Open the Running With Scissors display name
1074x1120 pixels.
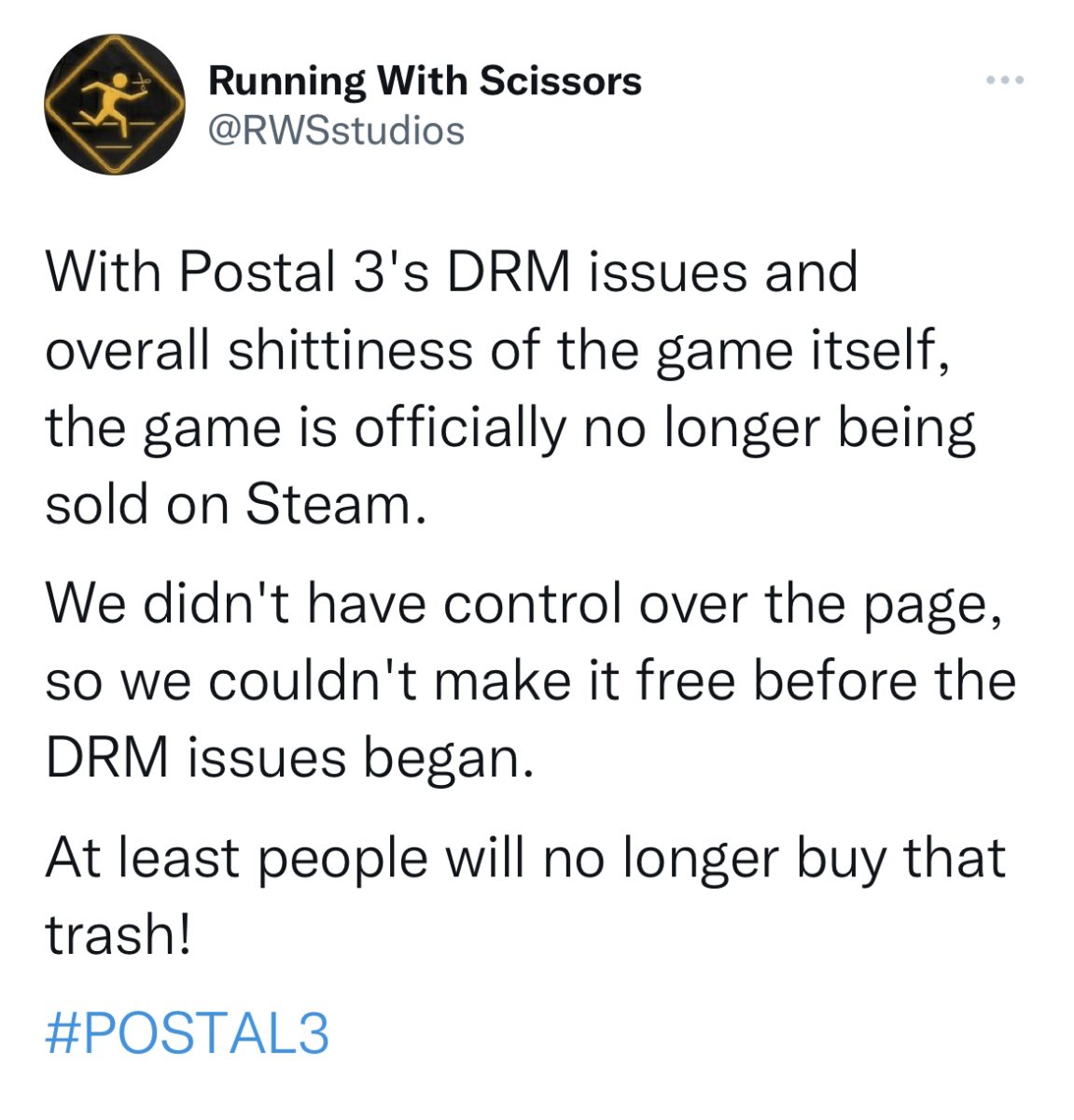[x=425, y=80]
